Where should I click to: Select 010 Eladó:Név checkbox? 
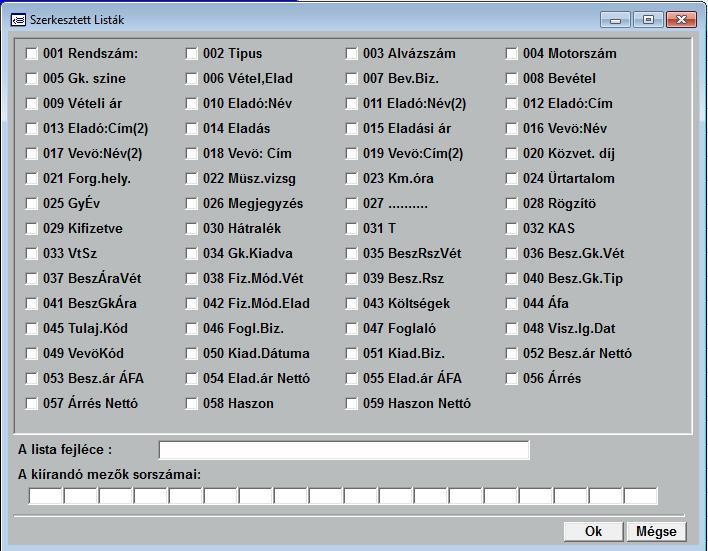(x=191, y=103)
